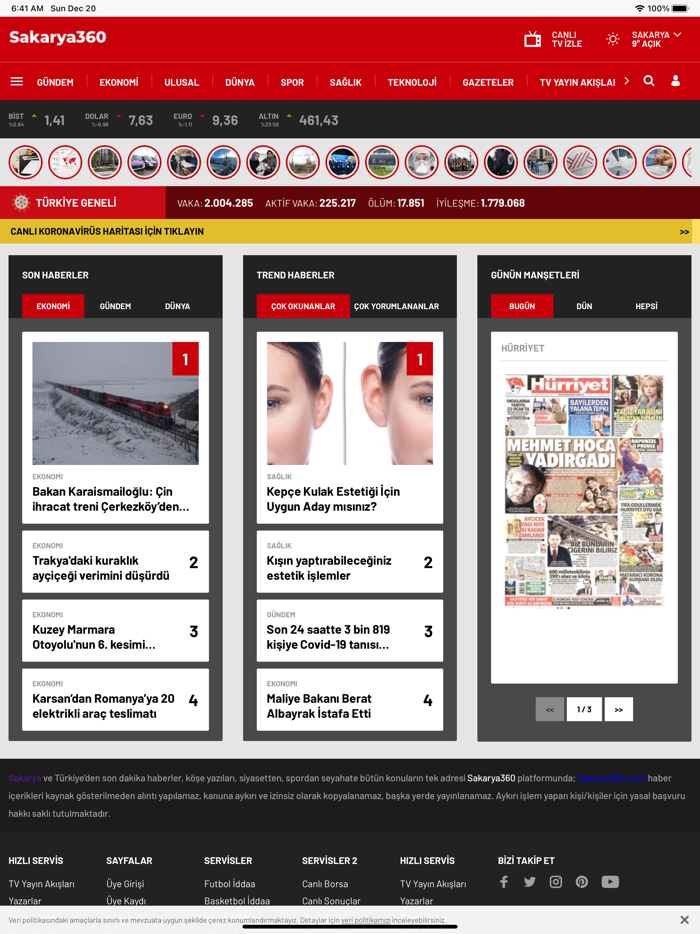Click the search magnifier icon
The height and width of the screenshot is (934, 700).
click(x=649, y=81)
